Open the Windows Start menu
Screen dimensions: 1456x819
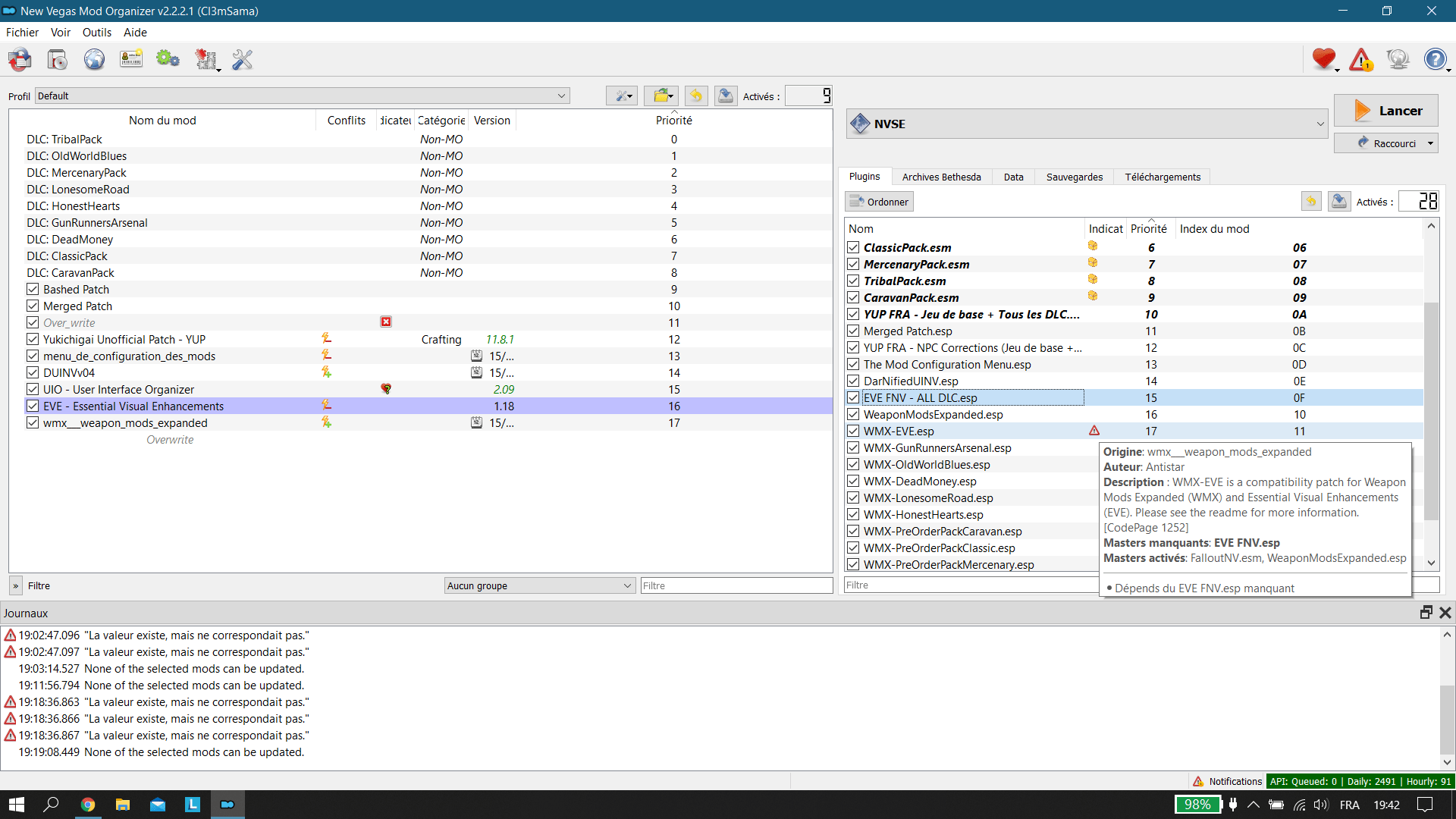point(17,805)
